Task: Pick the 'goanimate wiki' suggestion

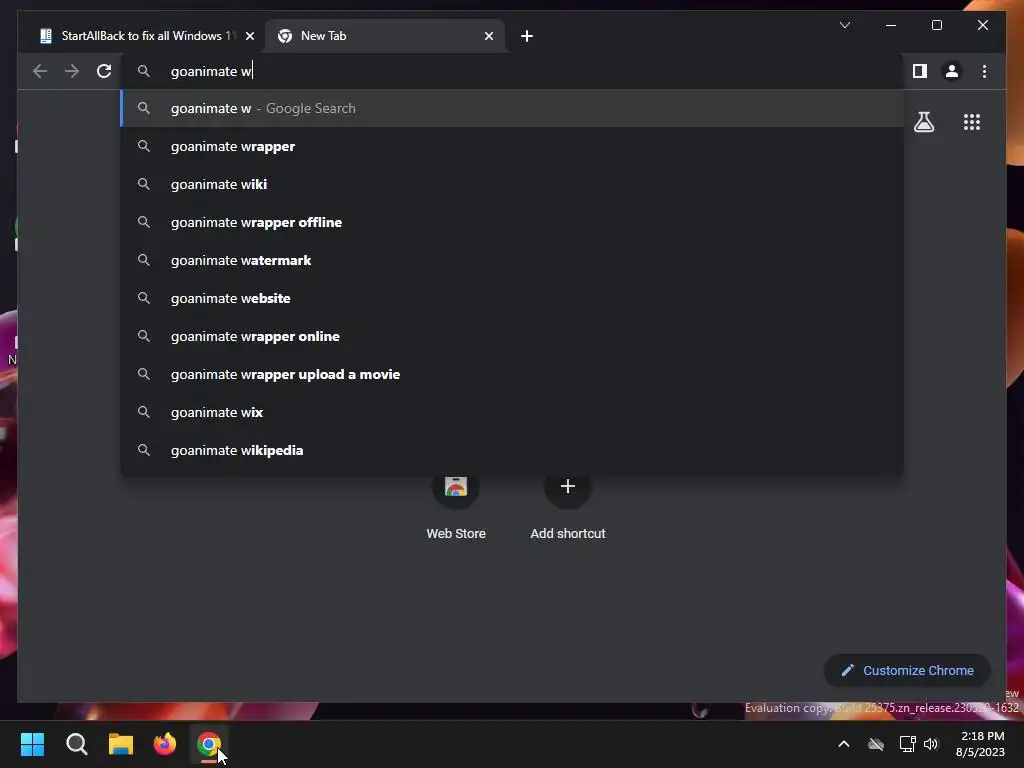Action: coord(512,184)
